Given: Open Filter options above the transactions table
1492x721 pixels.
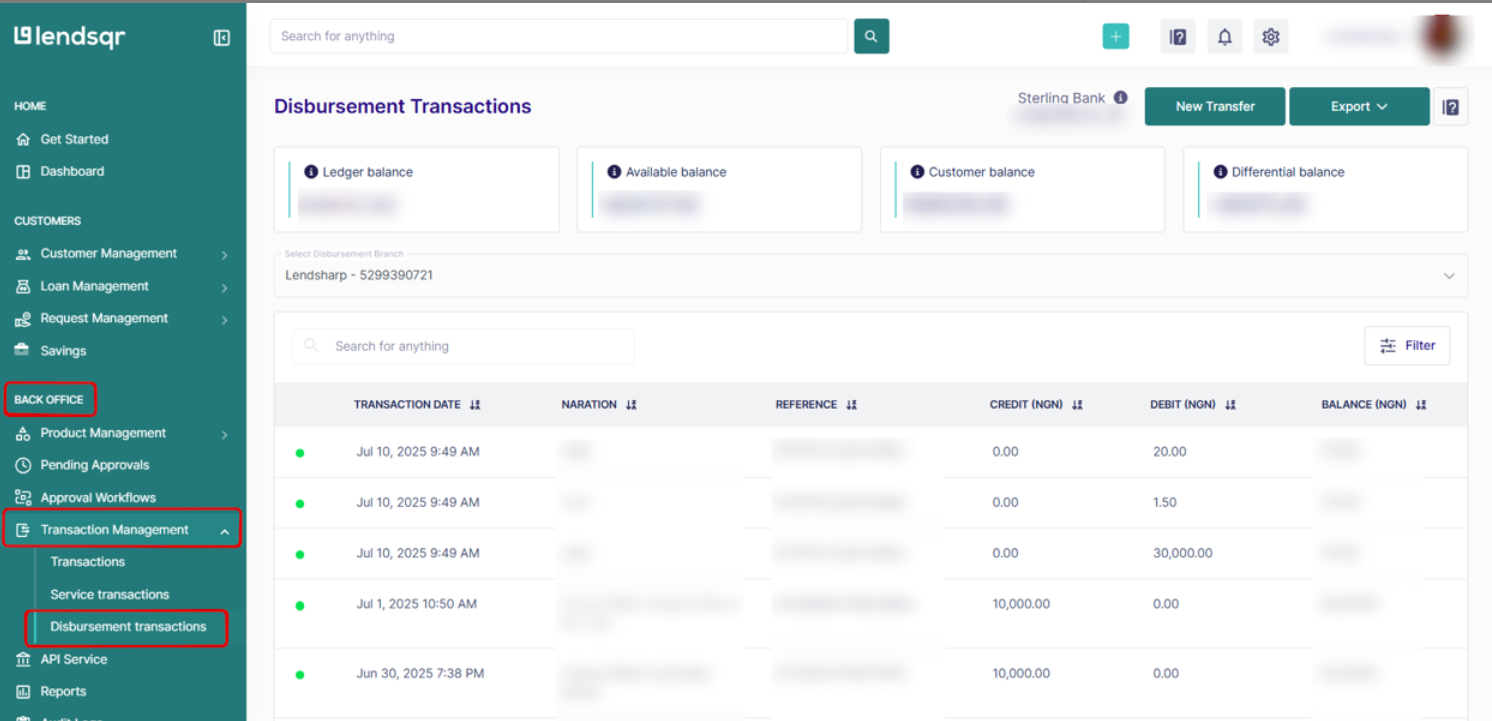Looking at the screenshot, I should click(x=1407, y=345).
